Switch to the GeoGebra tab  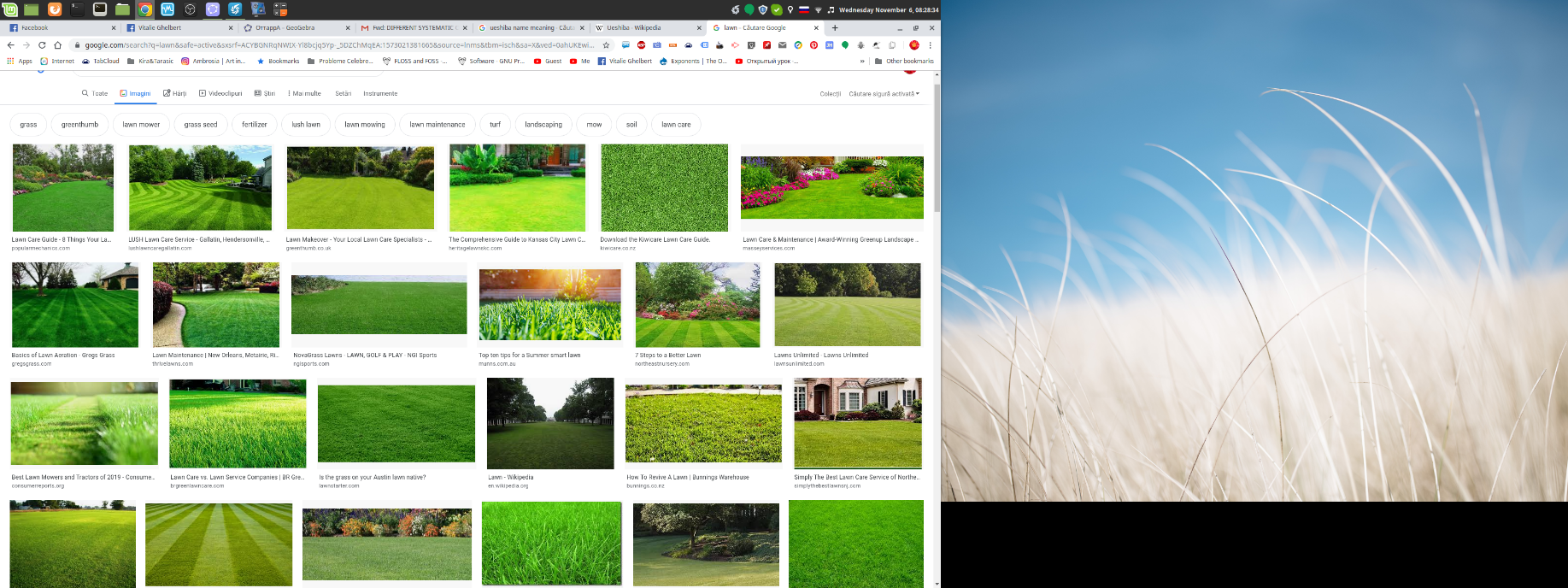296,27
